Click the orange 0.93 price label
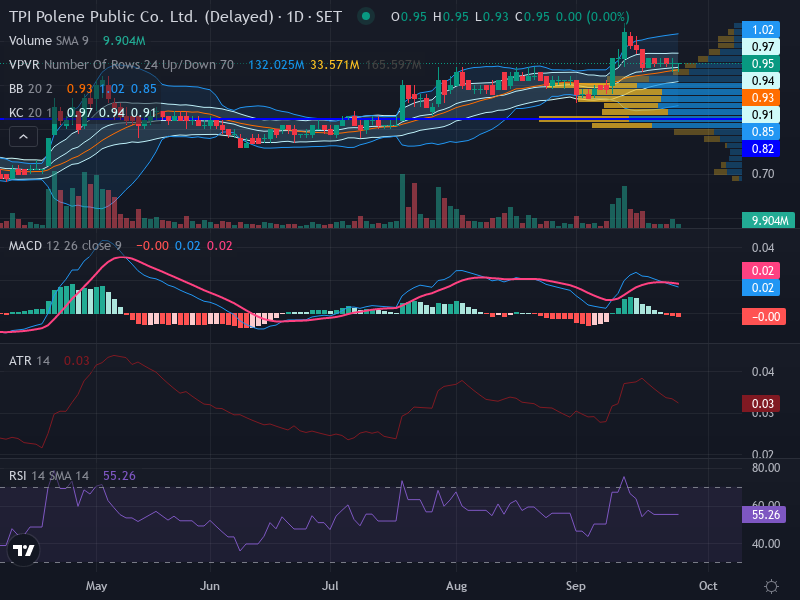Viewport: 800px width, 600px height. click(x=761, y=97)
